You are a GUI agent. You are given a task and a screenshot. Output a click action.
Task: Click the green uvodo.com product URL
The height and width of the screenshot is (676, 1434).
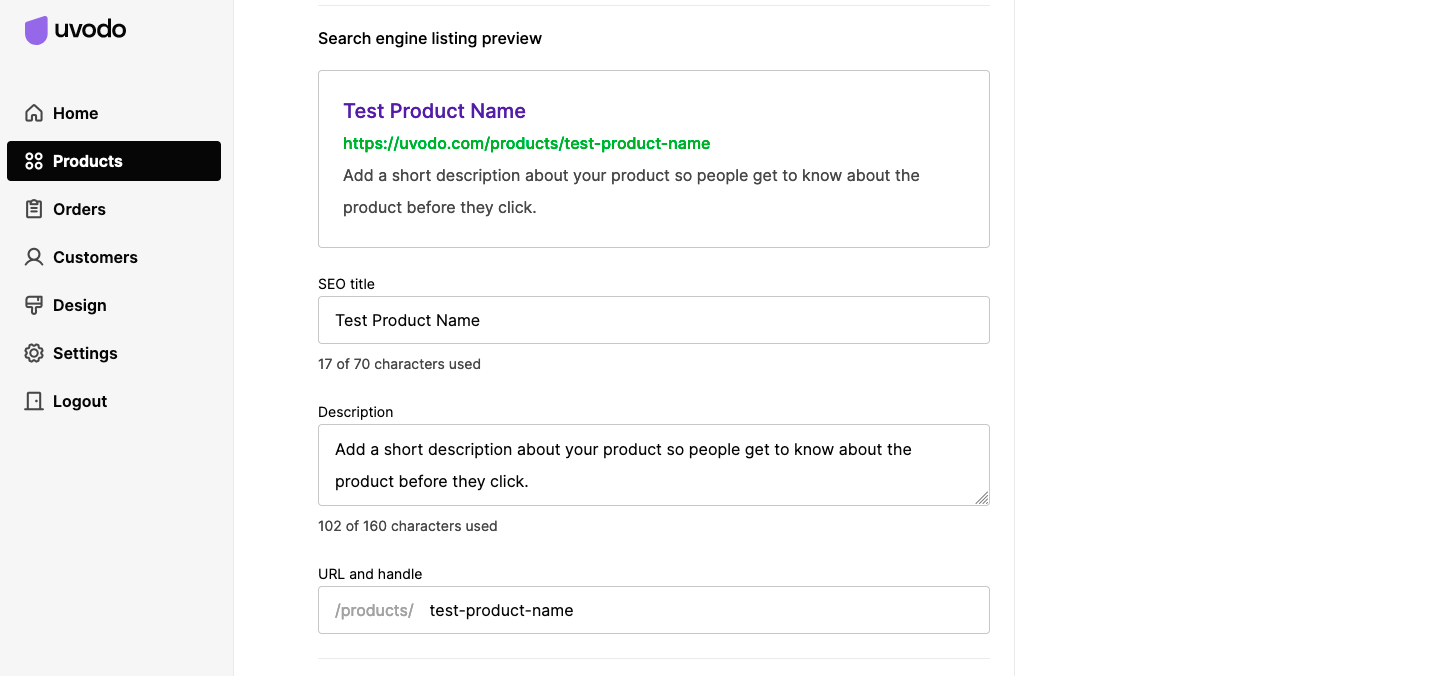526,143
